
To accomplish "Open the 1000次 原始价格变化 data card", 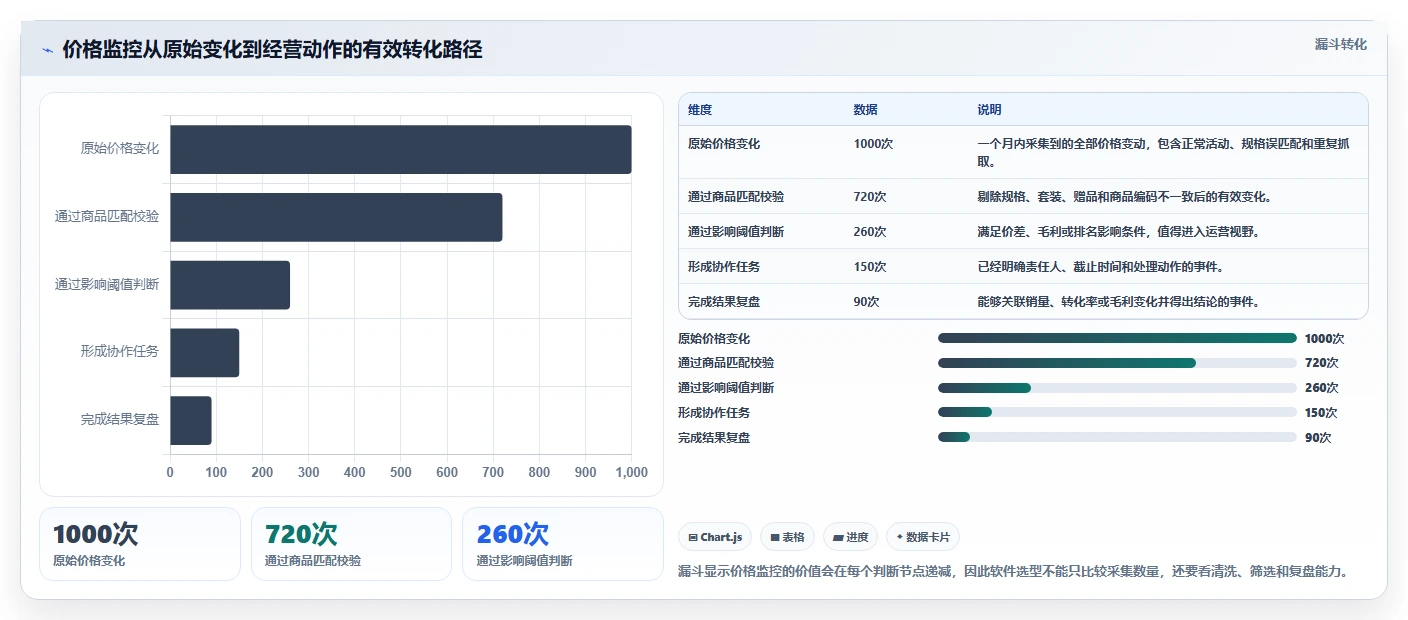I will (140, 544).
